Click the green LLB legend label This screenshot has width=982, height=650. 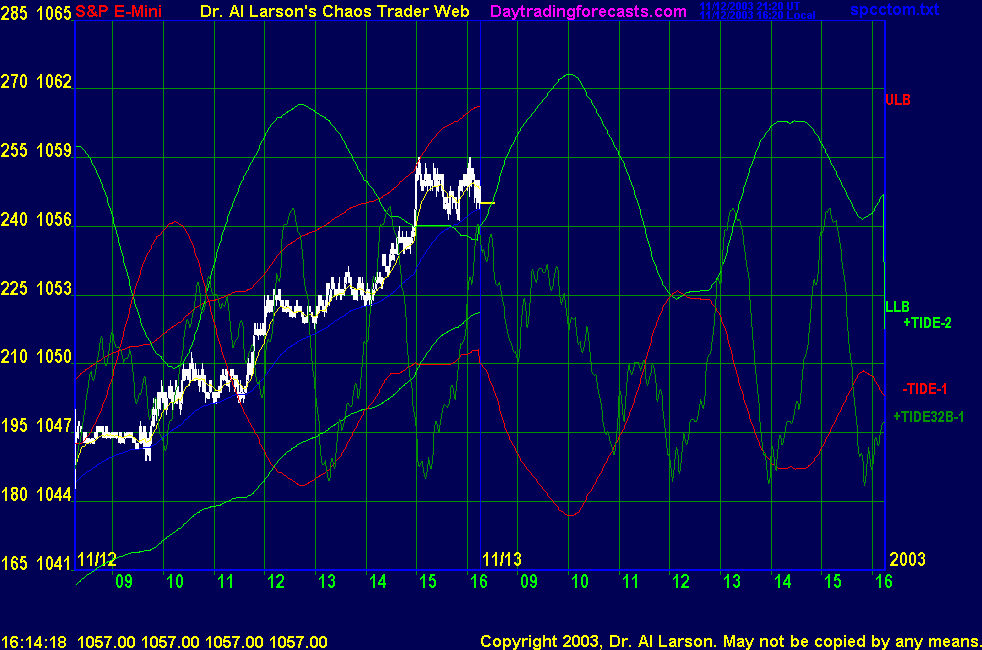[897, 307]
